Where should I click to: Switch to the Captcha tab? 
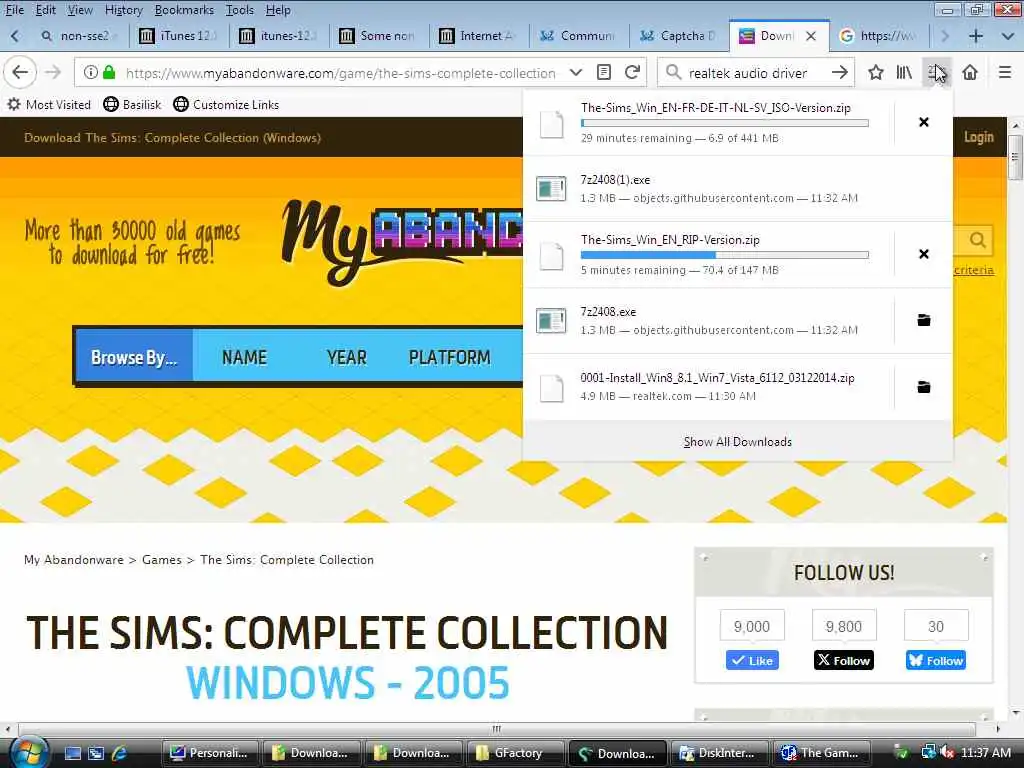coord(679,36)
